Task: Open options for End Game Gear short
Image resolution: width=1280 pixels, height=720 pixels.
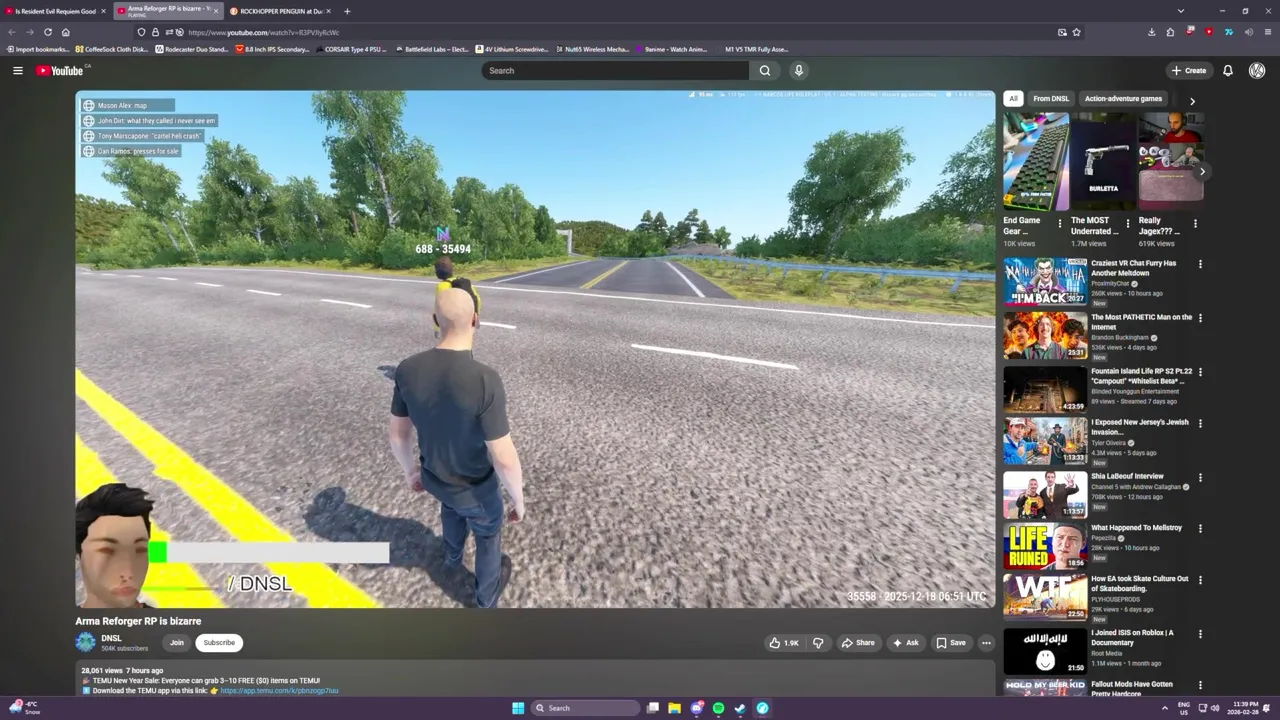Action: pos(1060,224)
